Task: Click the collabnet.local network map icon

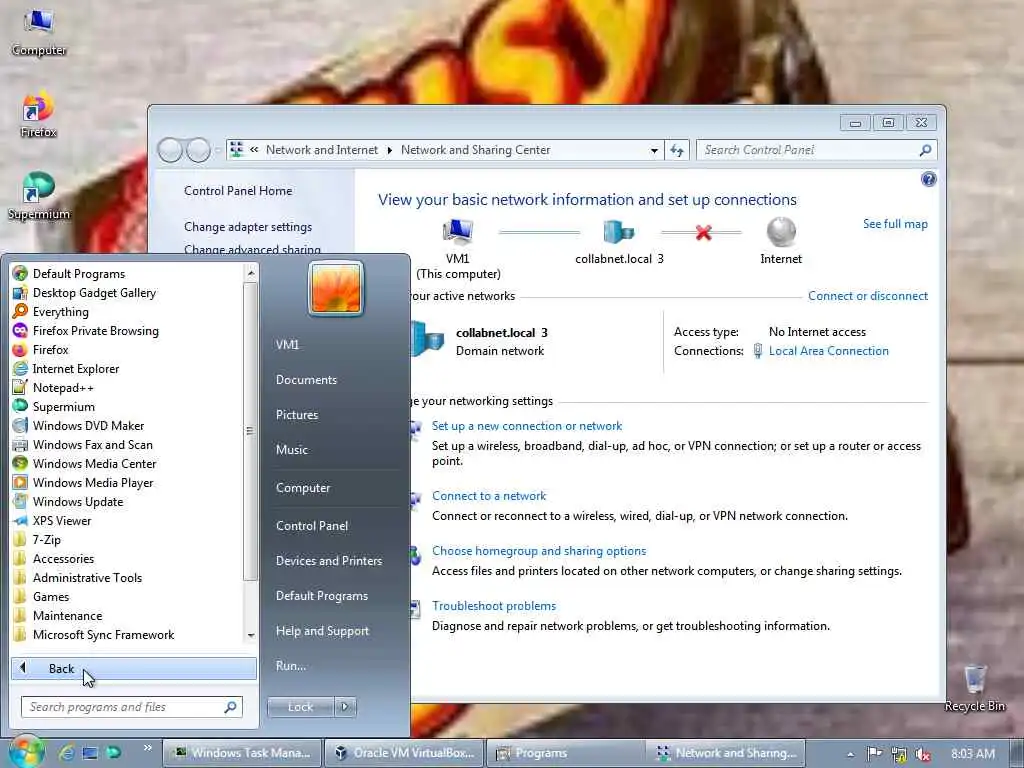Action: click(x=618, y=231)
